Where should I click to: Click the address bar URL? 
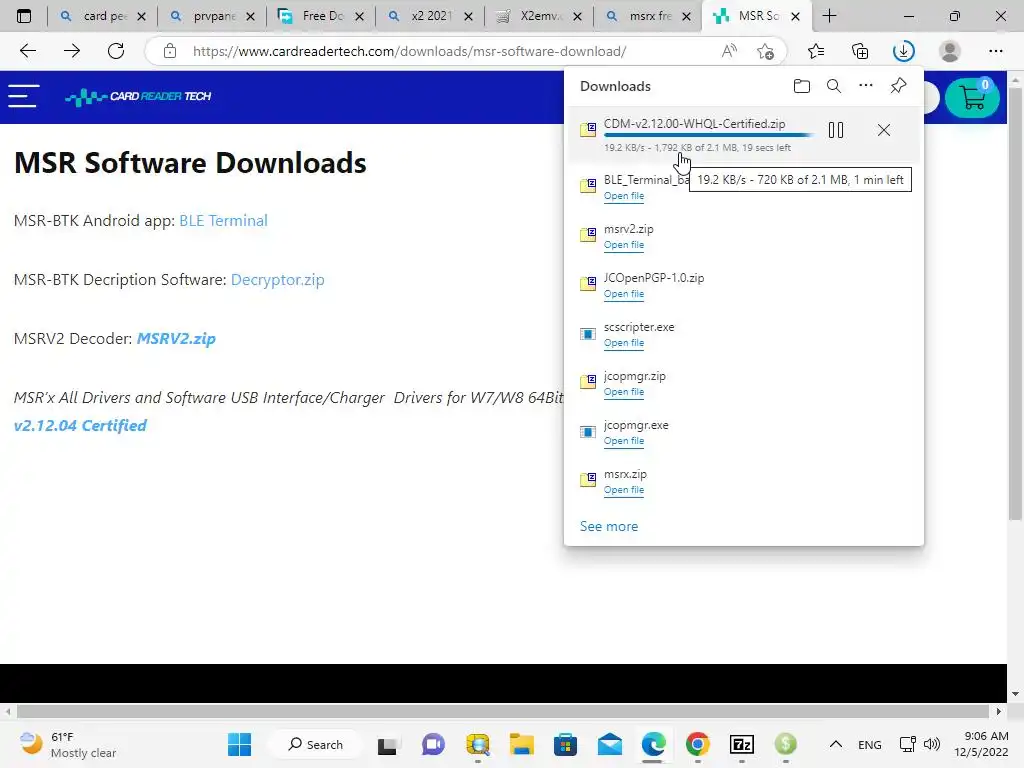click(x=409, y=51)
